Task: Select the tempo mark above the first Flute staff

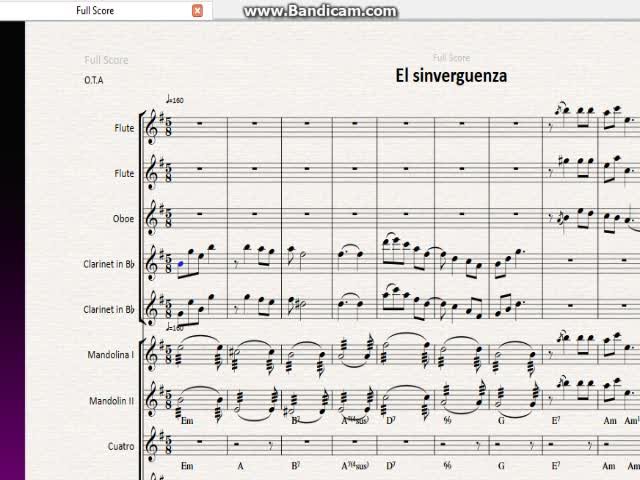Action: [175, 100]
